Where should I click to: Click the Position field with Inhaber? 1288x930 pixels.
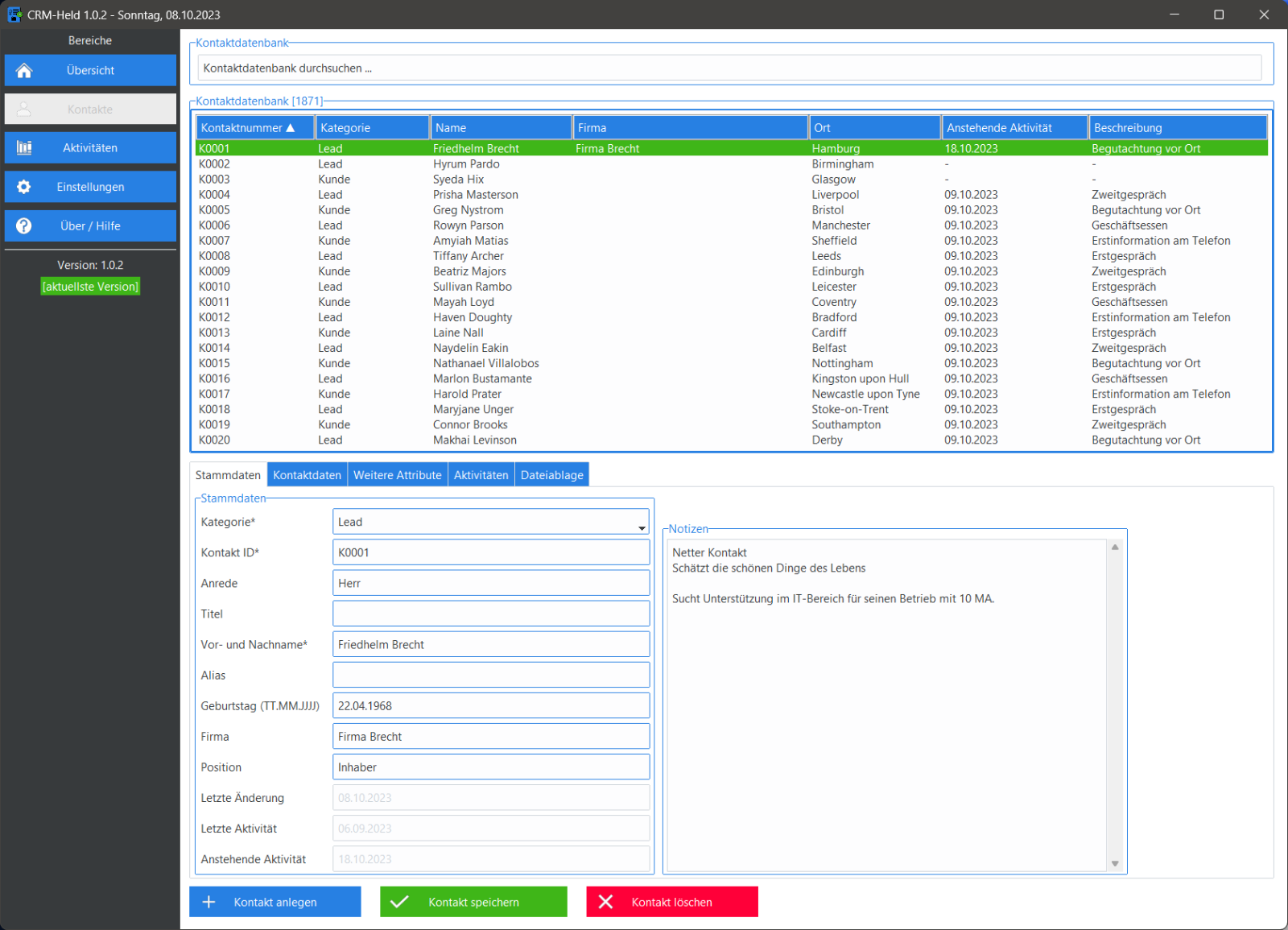coord(491,767)
